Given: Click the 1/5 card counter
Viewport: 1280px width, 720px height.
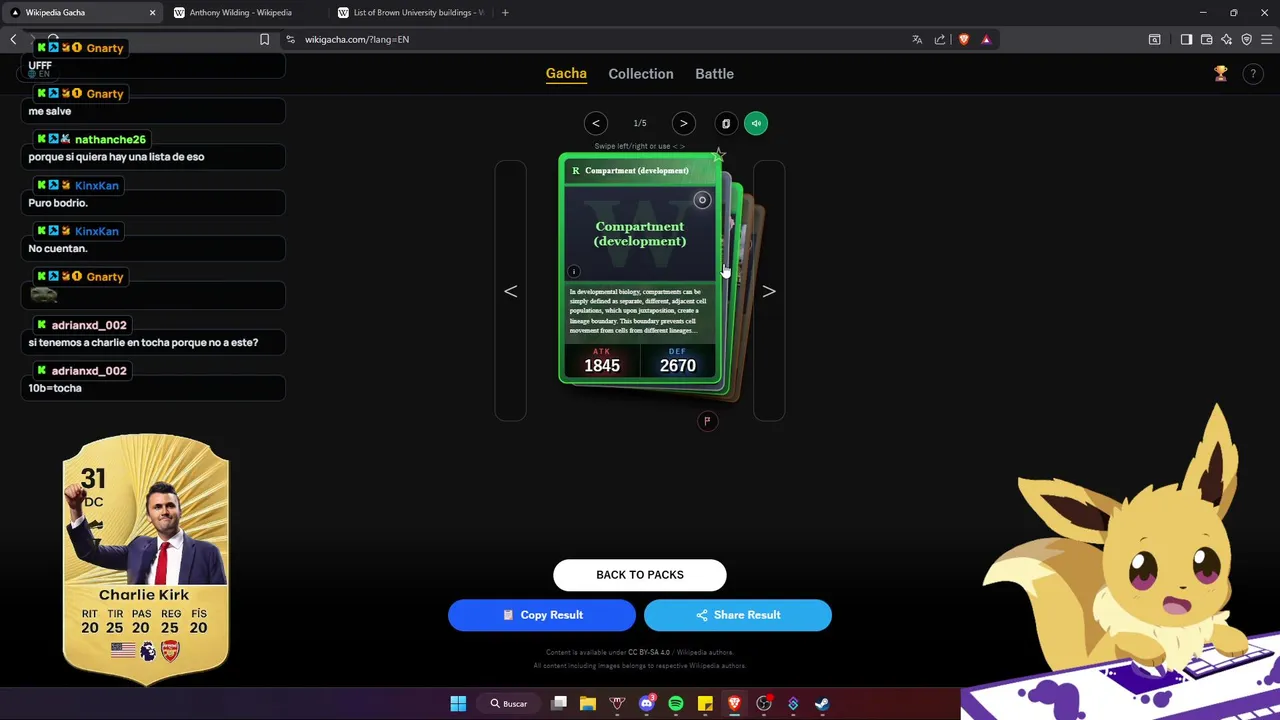Looking at the screenshot, I should click(x=640, y=123).
